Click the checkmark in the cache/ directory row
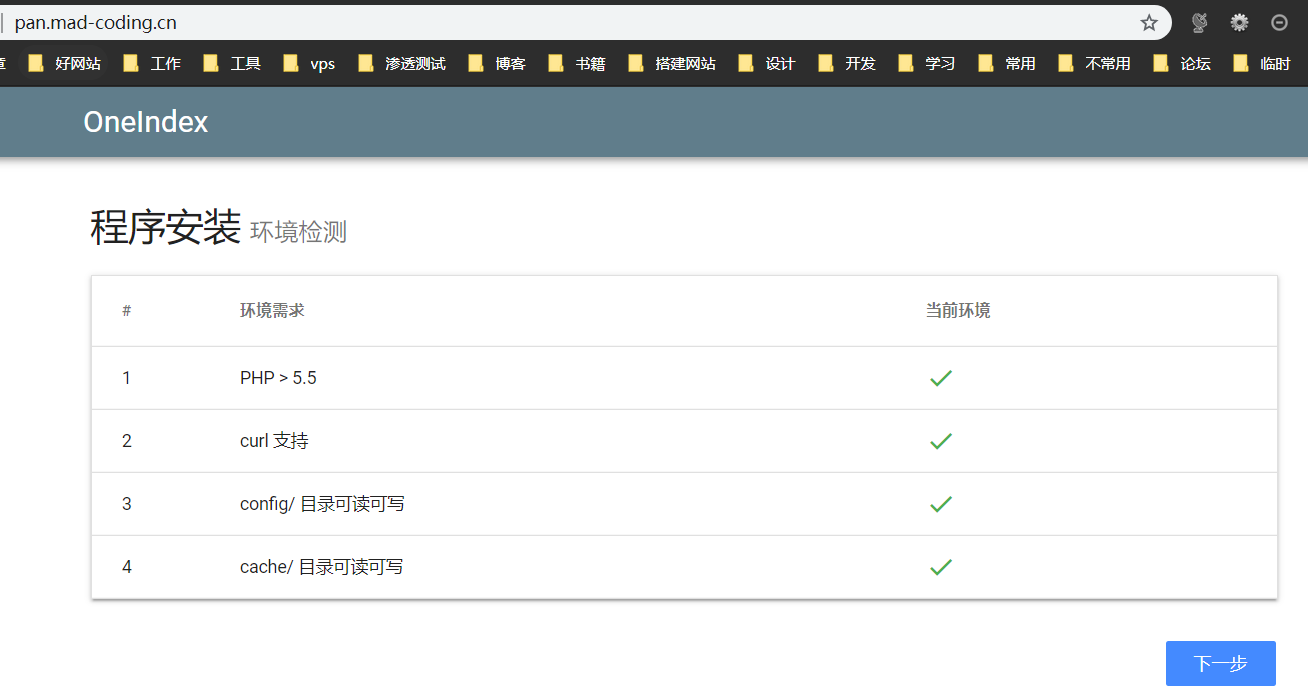Screen dimensions: 1308x696 (x=940, y=567)
